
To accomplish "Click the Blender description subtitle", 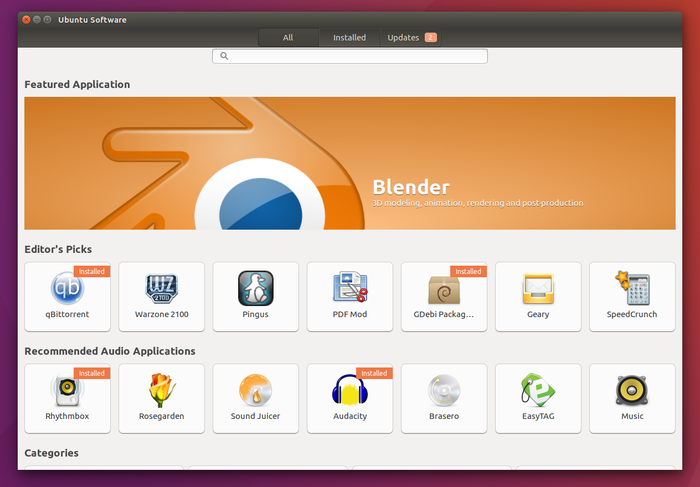I will pos(478,203).
